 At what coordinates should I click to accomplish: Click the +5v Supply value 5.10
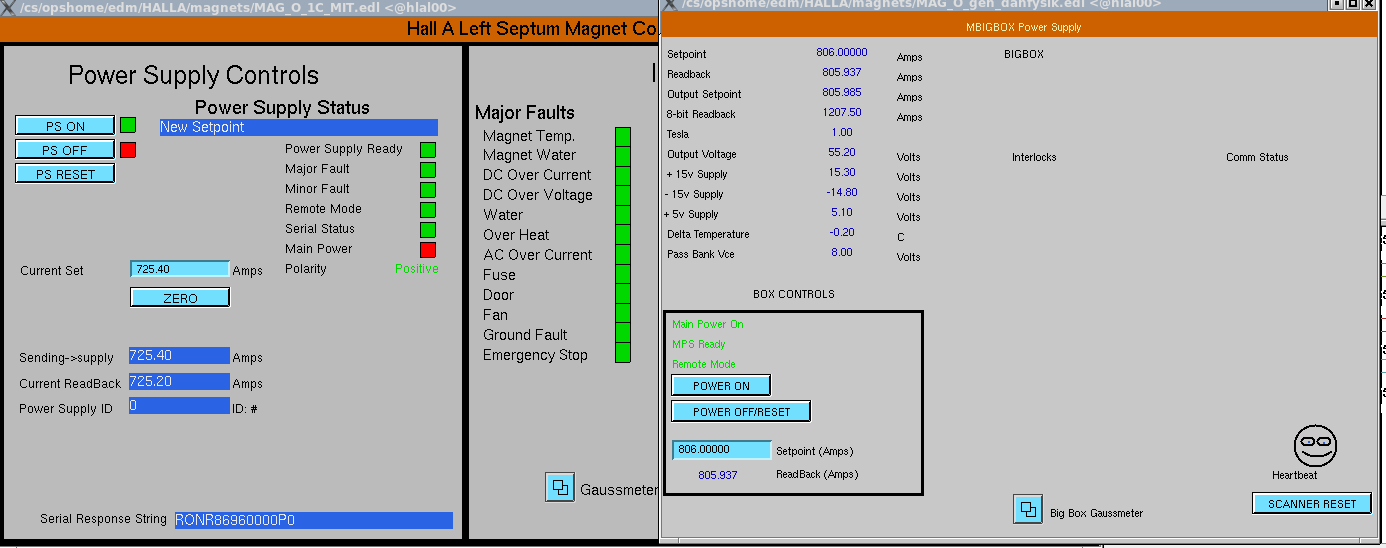(x=842, y=213)
